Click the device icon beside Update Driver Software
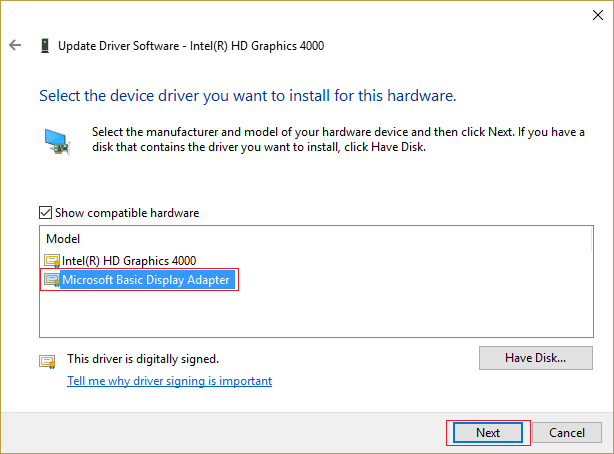 [45, 46]
